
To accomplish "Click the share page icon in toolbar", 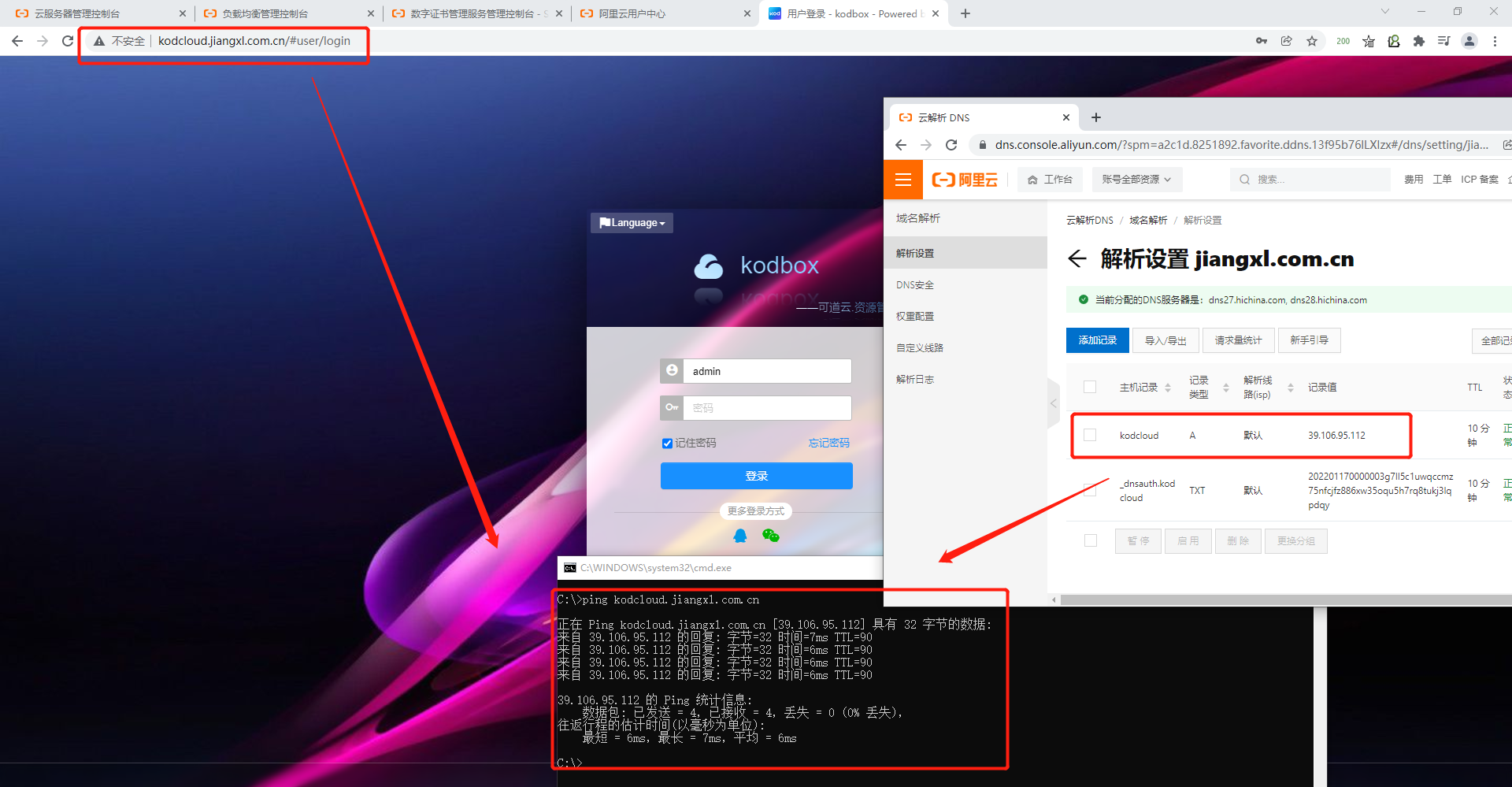I will pyautogui.click(x=1287, y=41).
